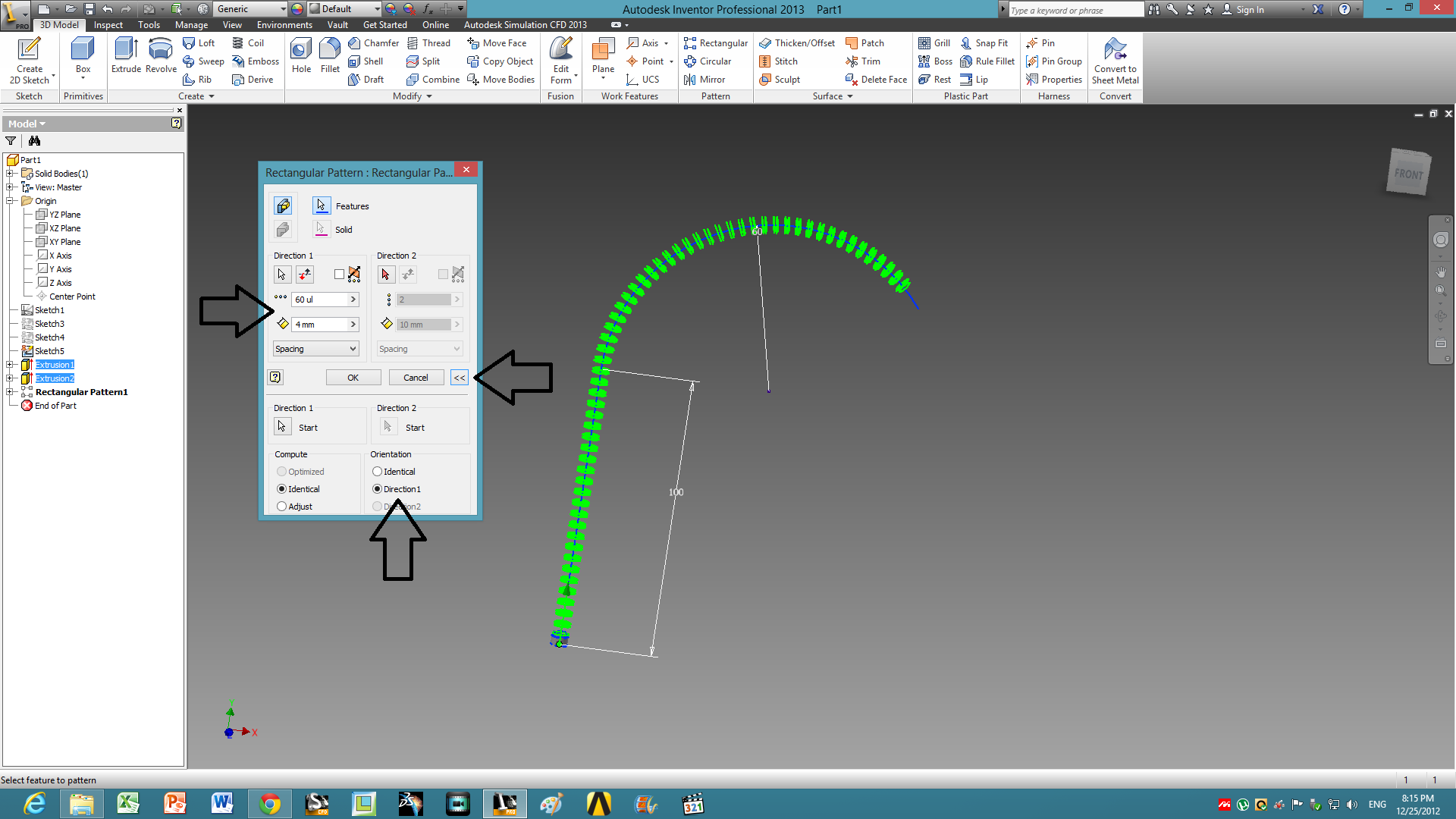Open the Inspect ribbon tab
This screenshot has height=819, width=1456.
108,25
